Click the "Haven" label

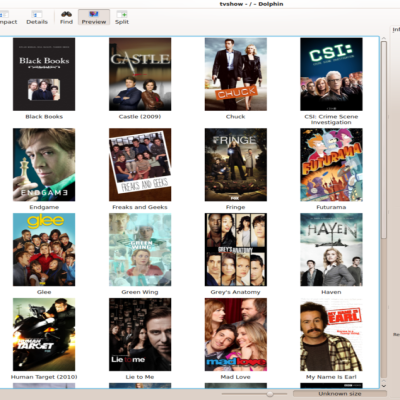[331, 292]
